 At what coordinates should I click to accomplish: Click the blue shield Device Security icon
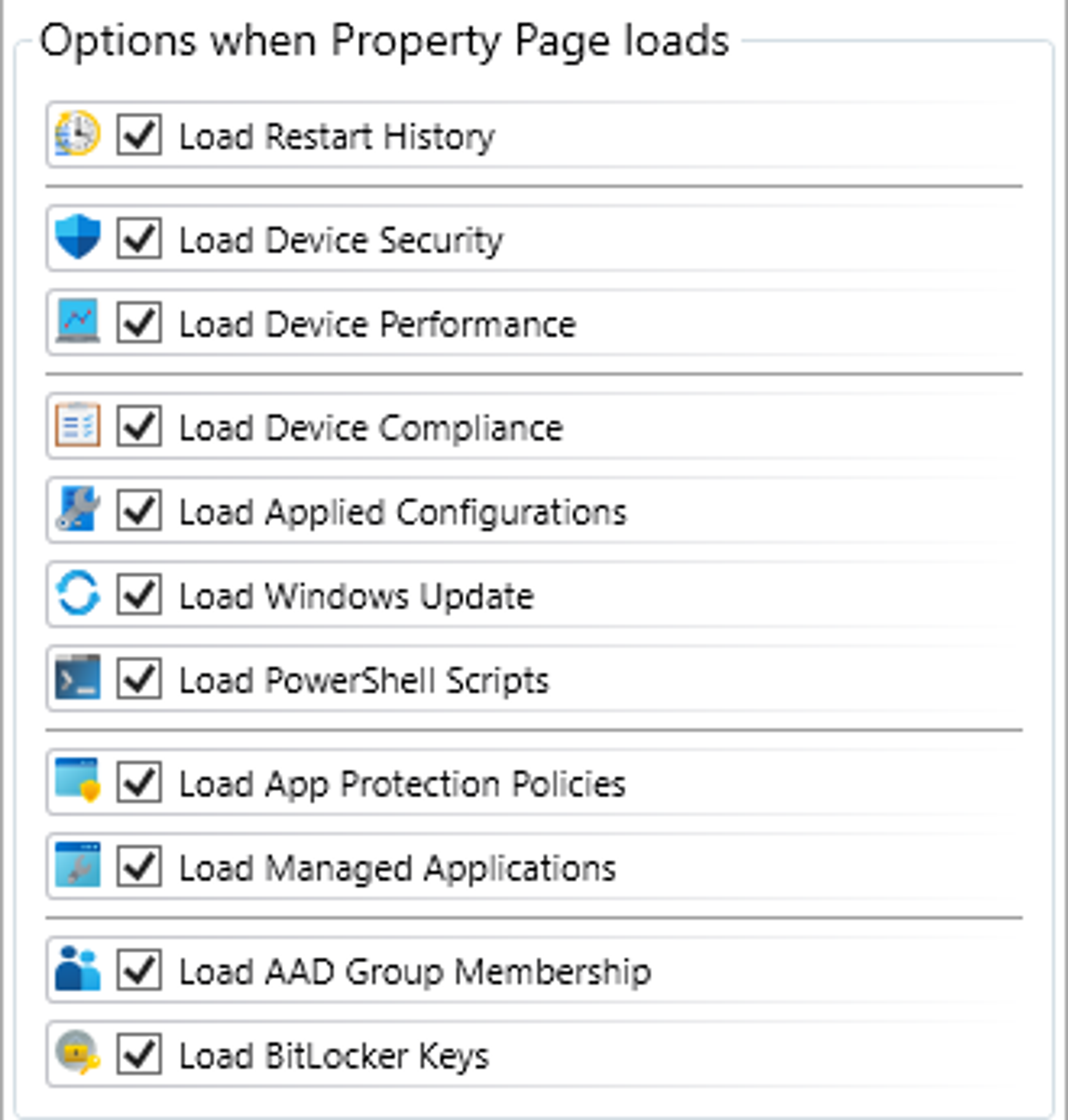coord(77,237)
